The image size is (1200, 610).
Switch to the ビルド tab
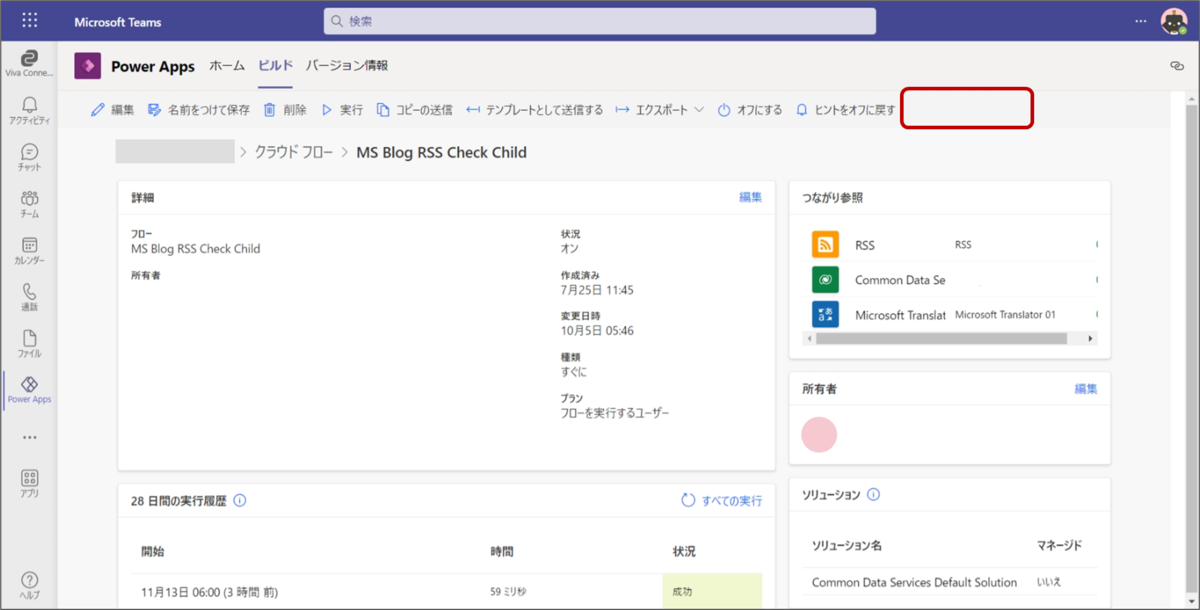[x=275, y=66]
